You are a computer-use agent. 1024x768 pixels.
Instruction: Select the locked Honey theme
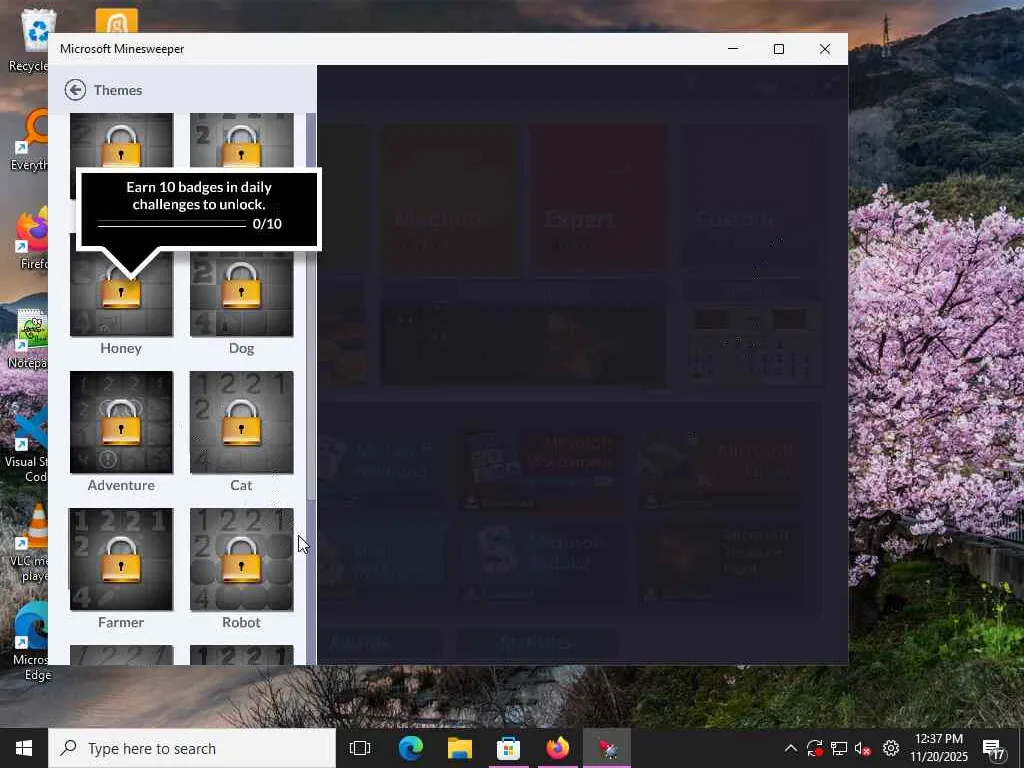(121, 293)
